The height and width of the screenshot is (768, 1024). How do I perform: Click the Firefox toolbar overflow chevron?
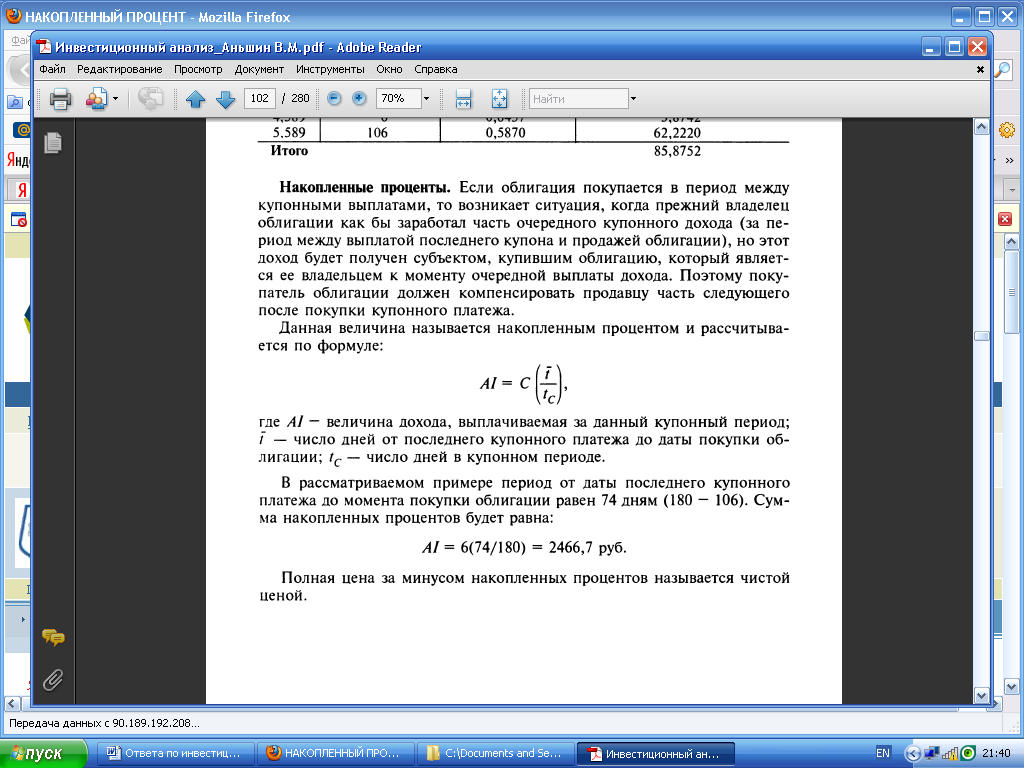coord(1010,161)
